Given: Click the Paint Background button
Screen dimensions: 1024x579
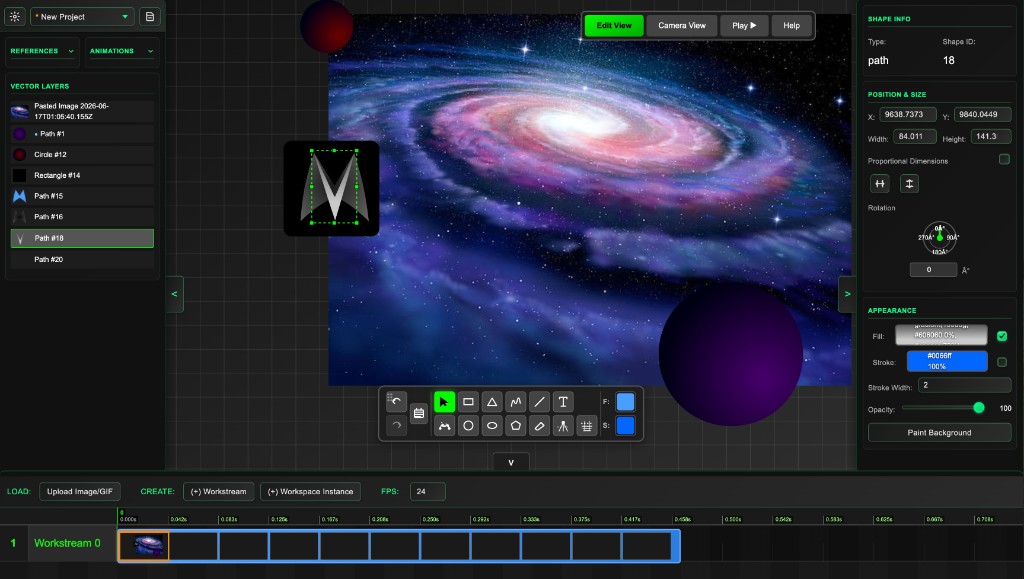Looking at the screenshot, I should pos(939,432).
